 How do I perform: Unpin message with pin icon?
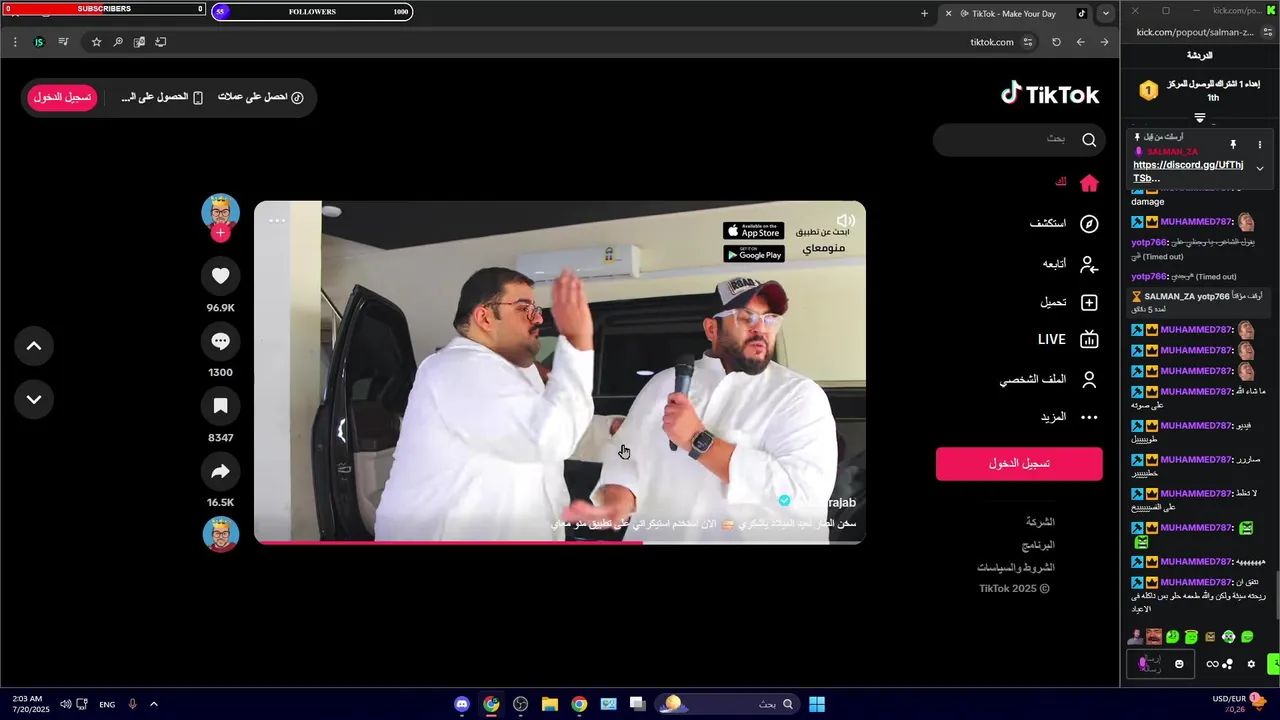(x=1233, y=145)
